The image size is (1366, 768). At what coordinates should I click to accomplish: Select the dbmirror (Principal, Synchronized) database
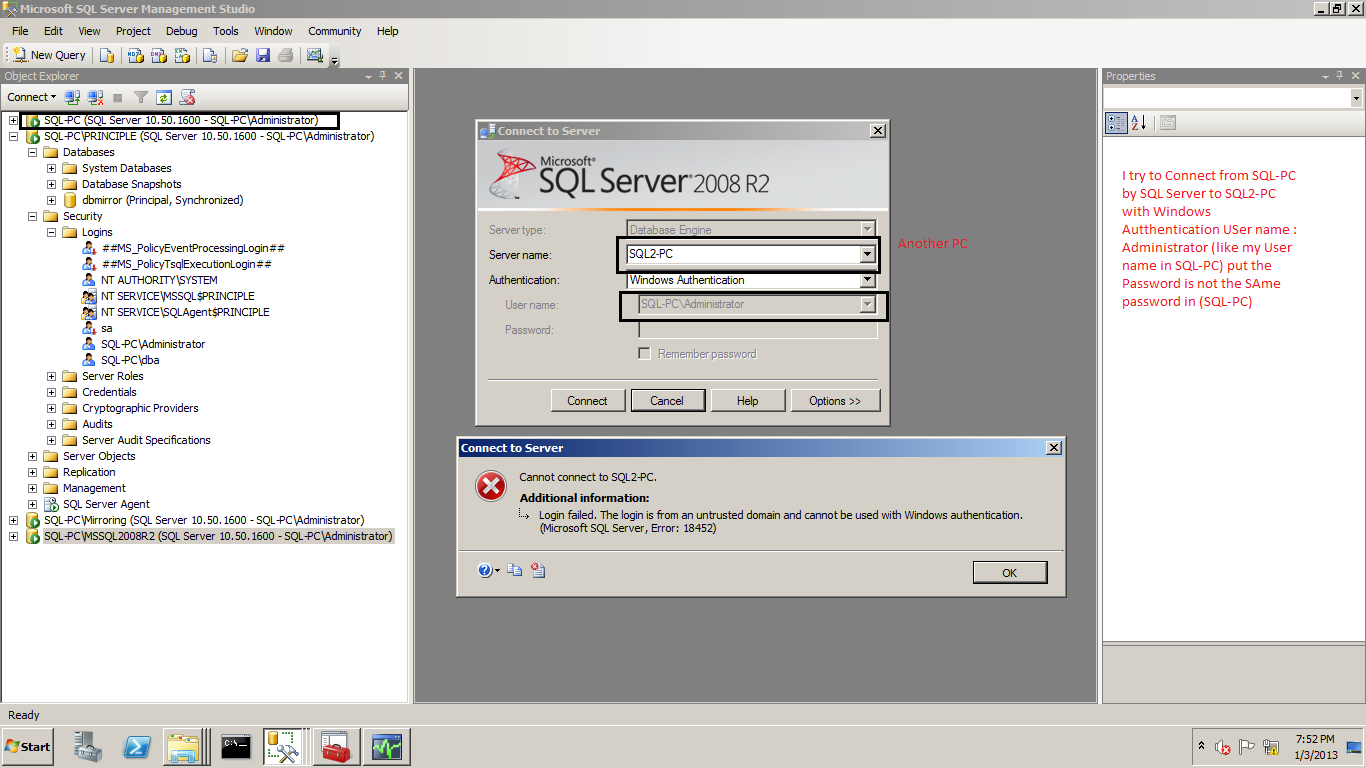pyautogui.click(x=162, y=200)
